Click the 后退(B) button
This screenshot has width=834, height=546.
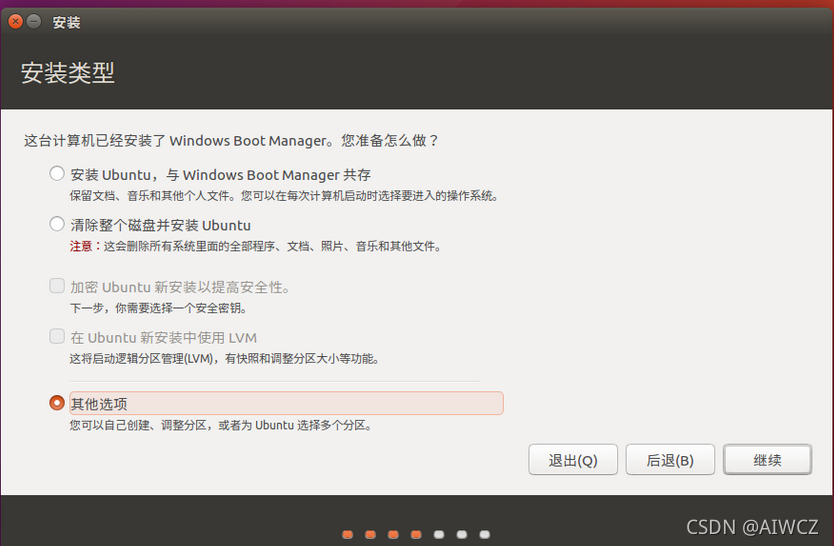pyautogui.click(x=670, y=460)
